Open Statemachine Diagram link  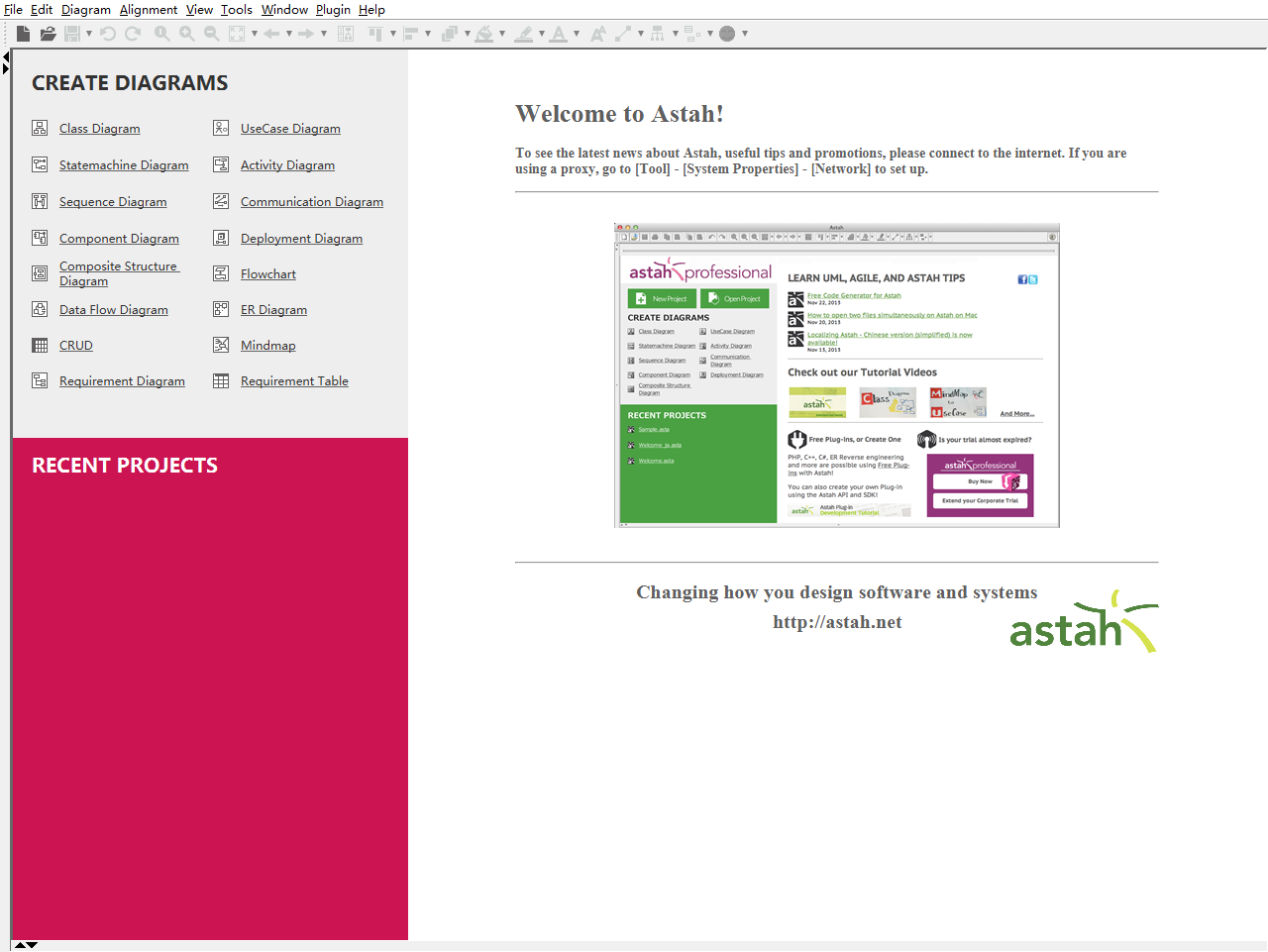pos(124,165)
